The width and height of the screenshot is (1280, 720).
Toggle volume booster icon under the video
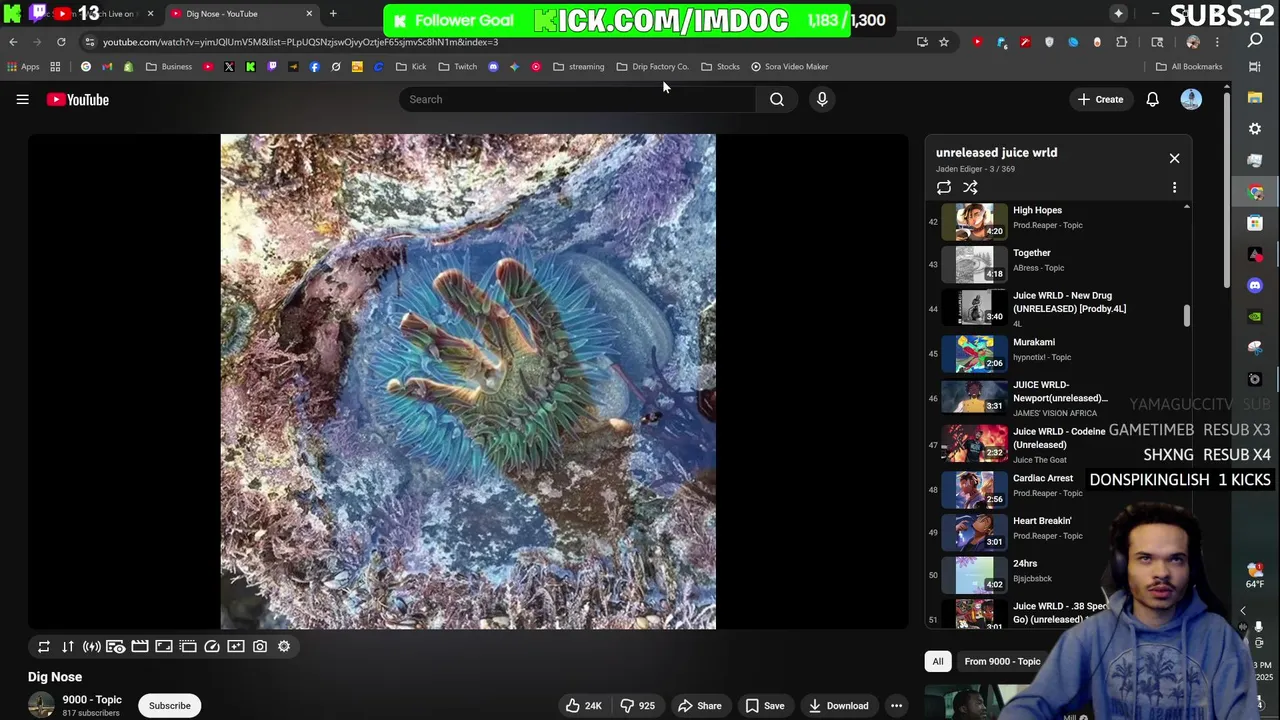pyautogui.click(x=92, y=646)
